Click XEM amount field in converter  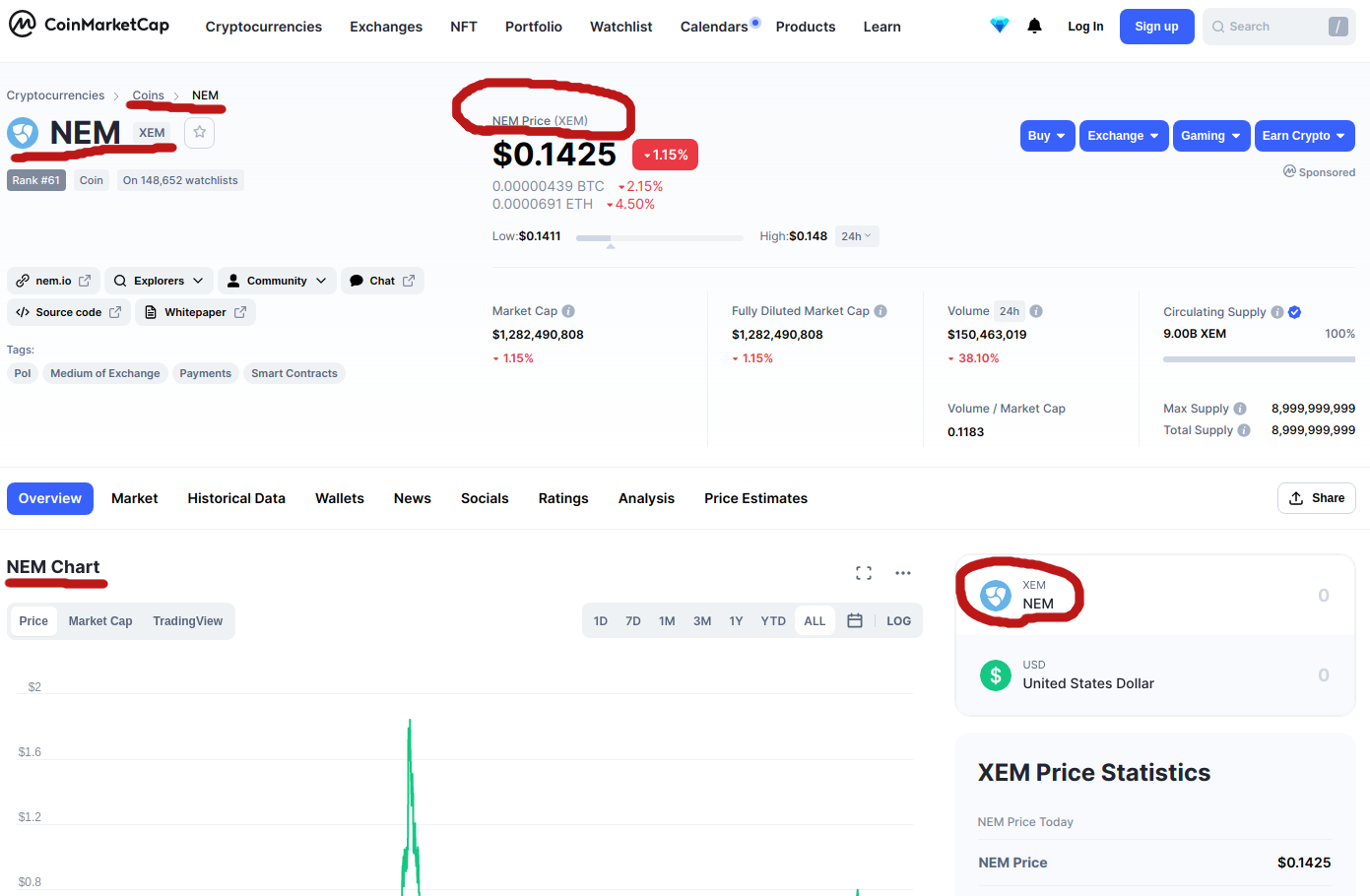[x=1324, y=596]
